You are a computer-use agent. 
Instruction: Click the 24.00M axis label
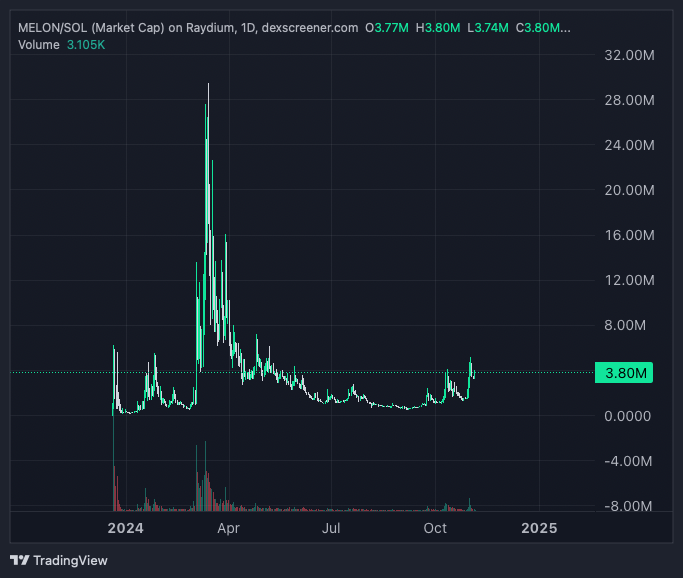point(629,145)
